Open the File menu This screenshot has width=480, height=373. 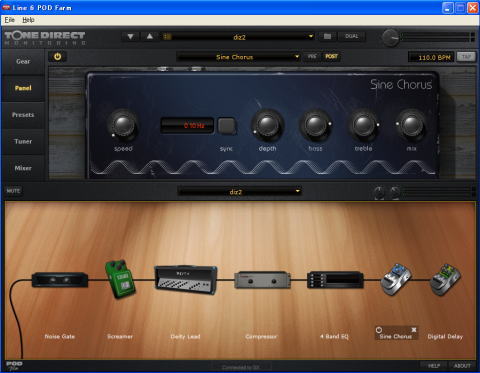click(x=10, y=20)
